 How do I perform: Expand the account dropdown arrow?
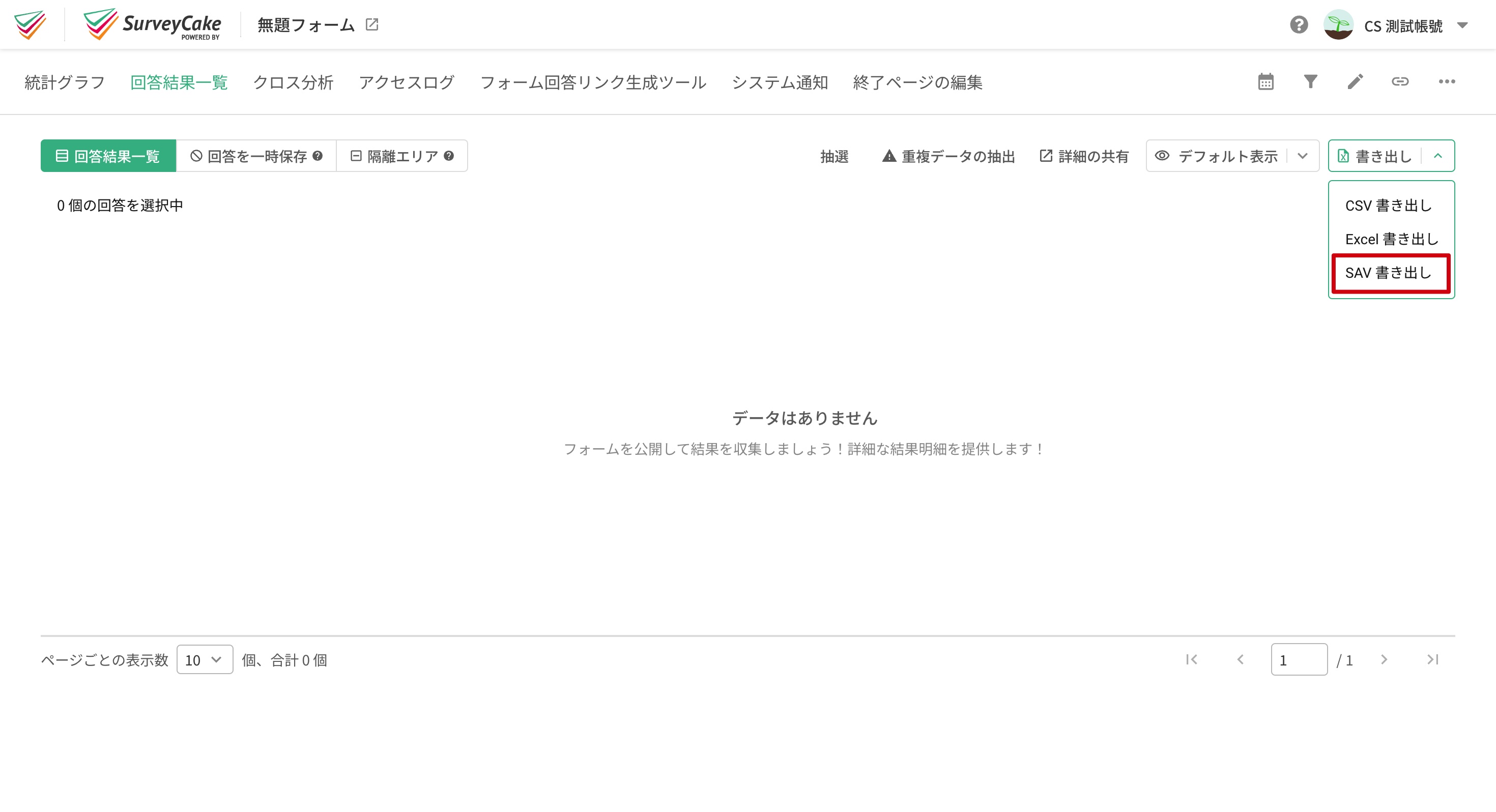pos(1462,25)
